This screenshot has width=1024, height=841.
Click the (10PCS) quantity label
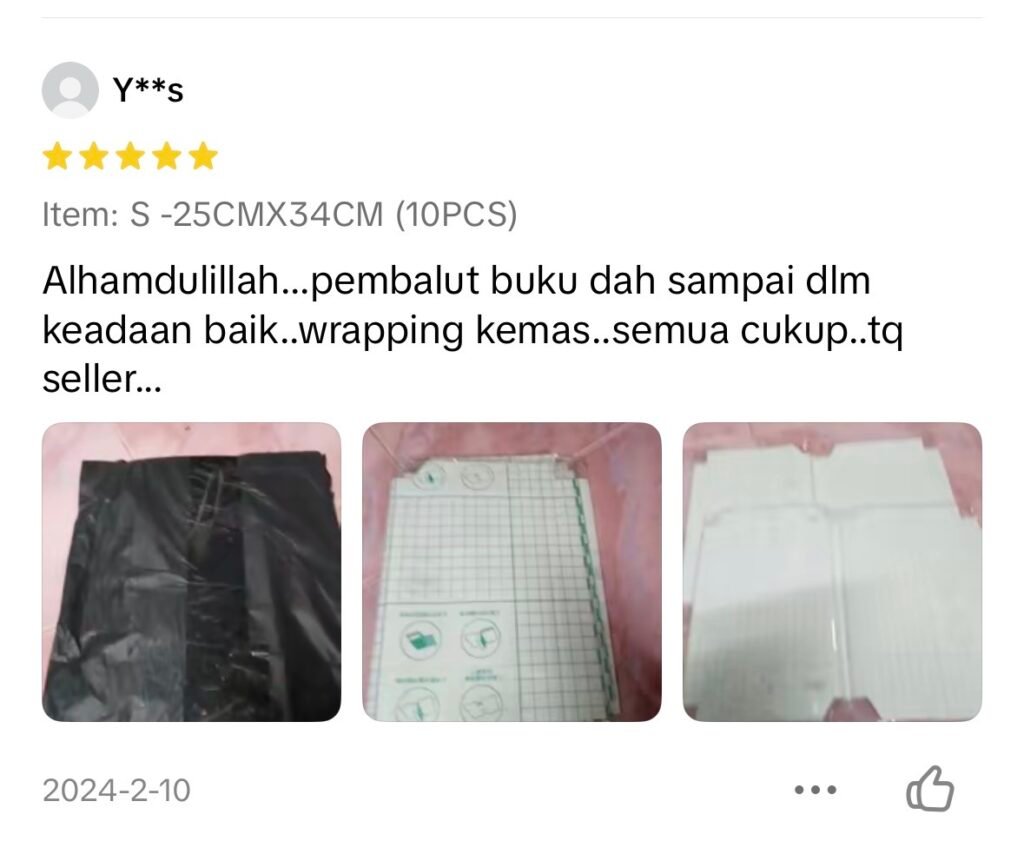pos(456,214)
